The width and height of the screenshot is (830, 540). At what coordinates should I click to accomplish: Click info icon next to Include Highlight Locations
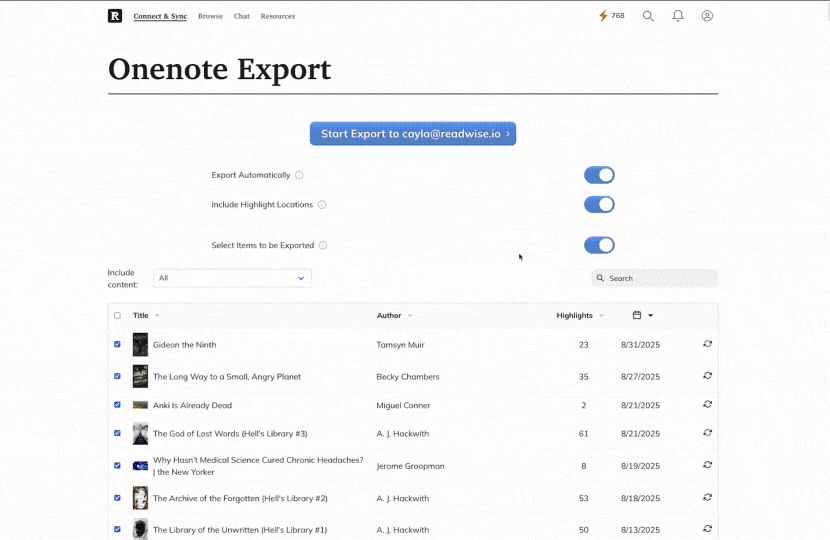pos(322,204)
